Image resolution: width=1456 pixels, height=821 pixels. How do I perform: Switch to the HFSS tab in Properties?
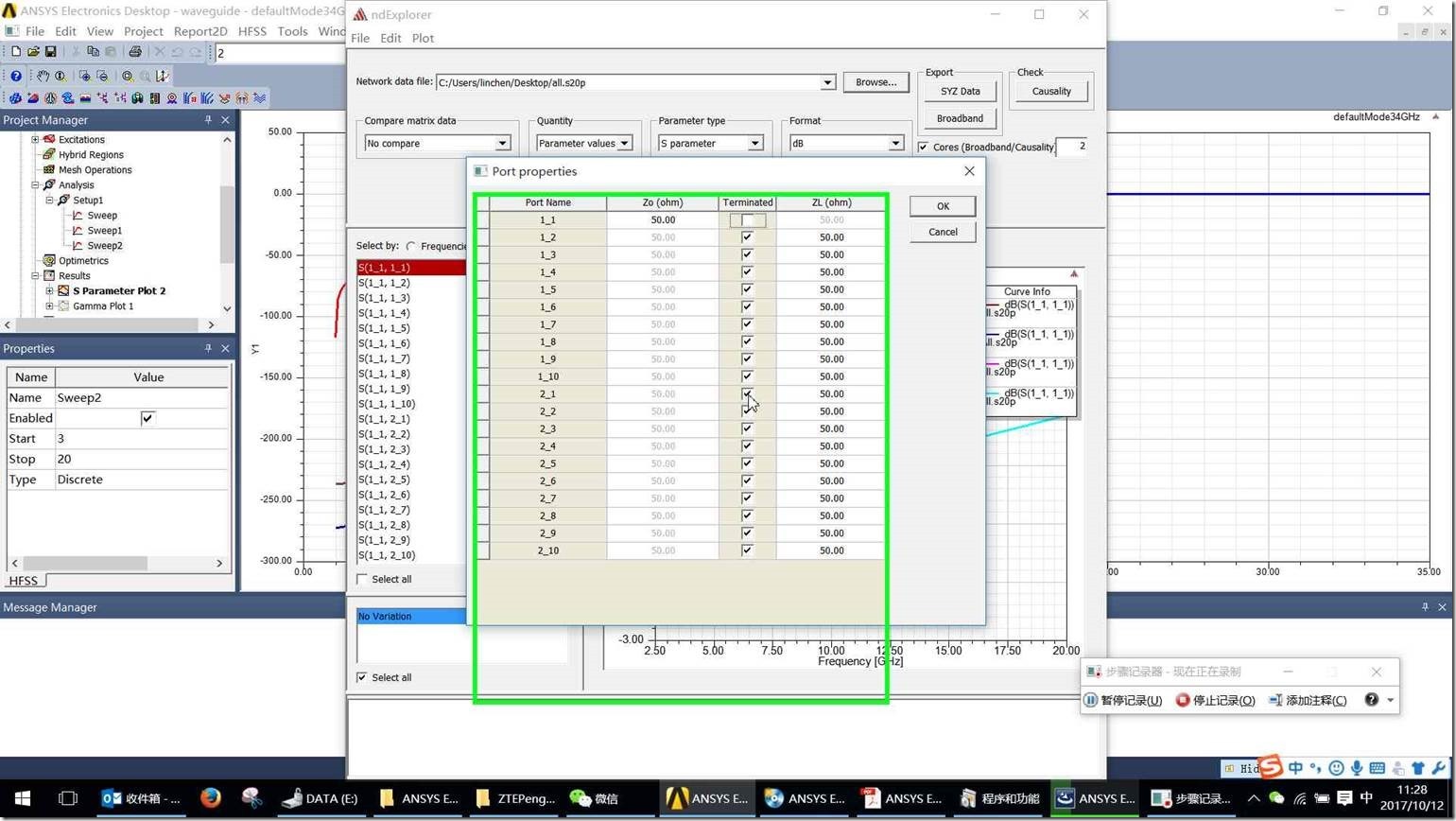tap(24, 581)
